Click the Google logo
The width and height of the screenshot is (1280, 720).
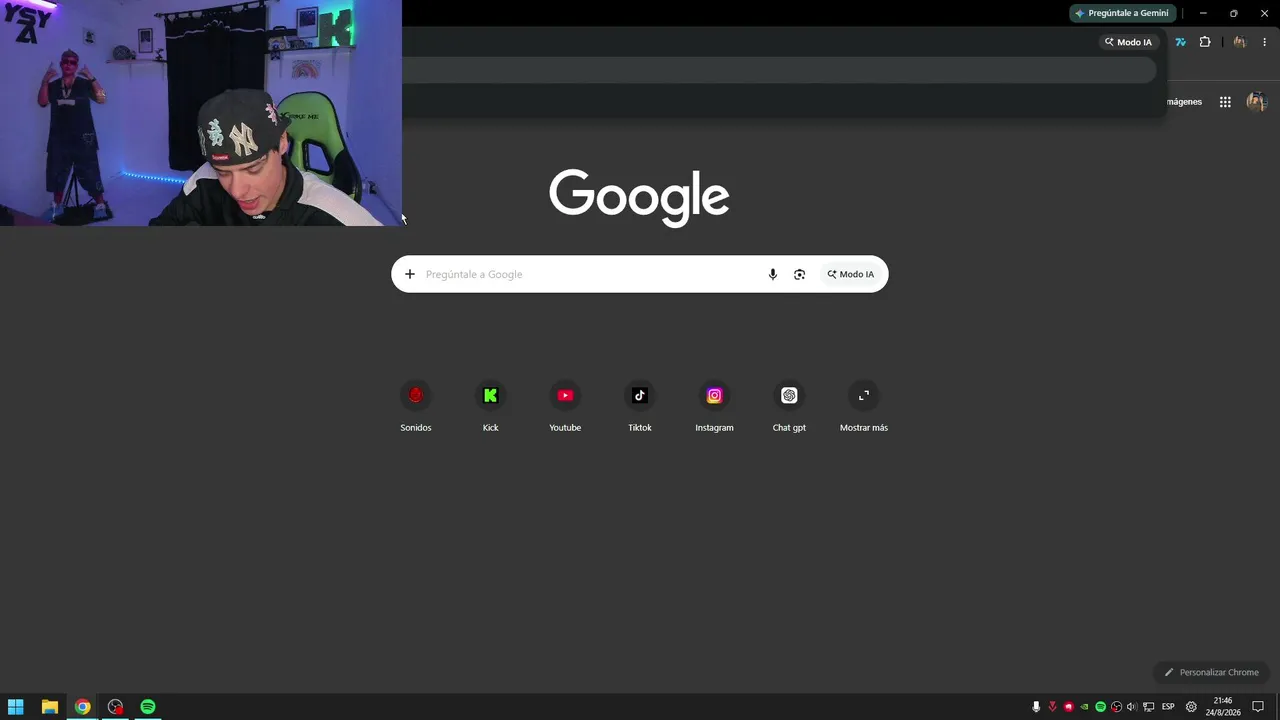[639, 197]
